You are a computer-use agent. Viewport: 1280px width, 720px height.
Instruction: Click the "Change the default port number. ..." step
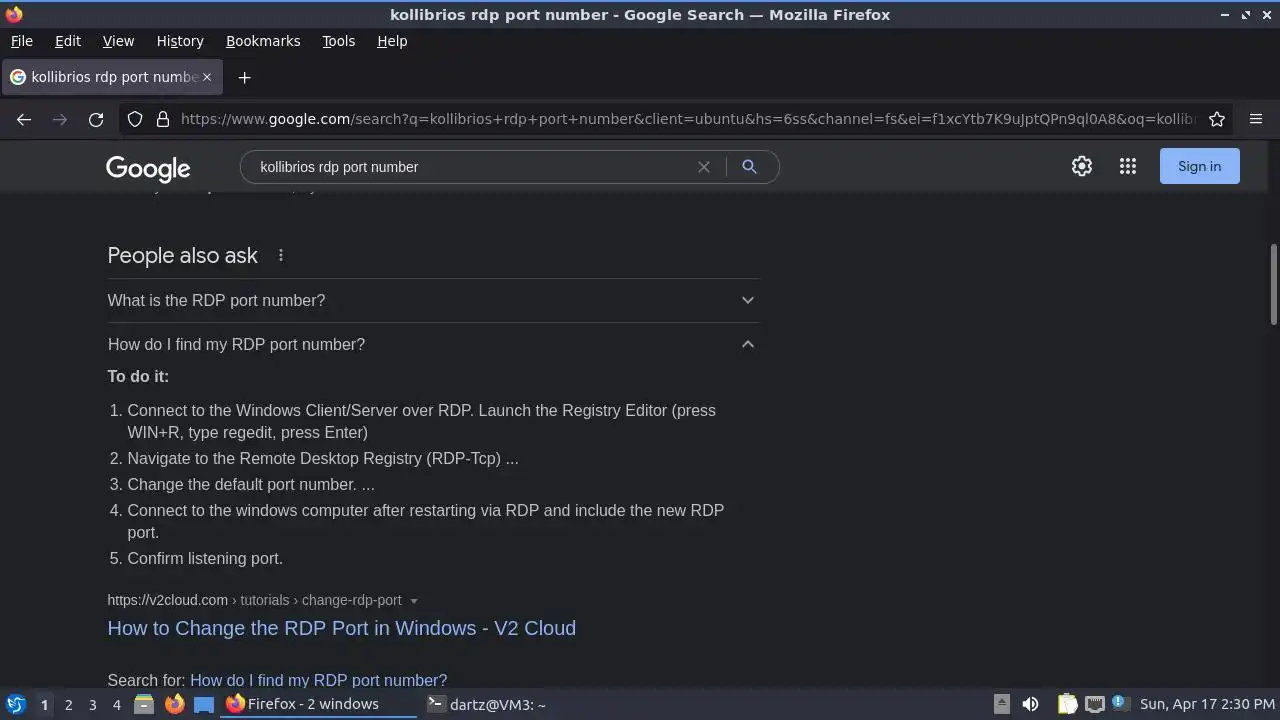tap(251, 484)
